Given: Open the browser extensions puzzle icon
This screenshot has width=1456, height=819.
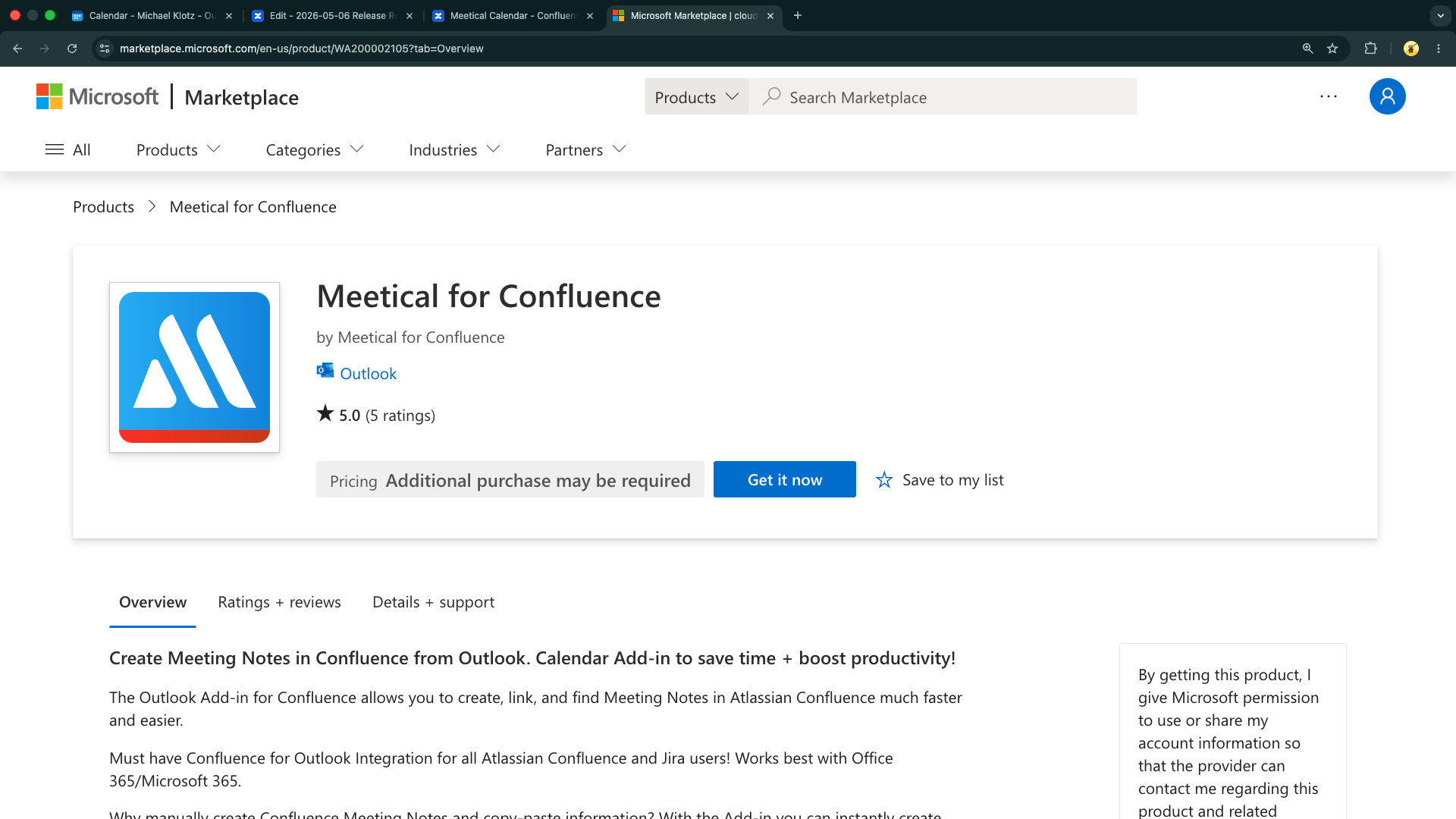Looking at the screenshot, I should (x=1370, y=49).
